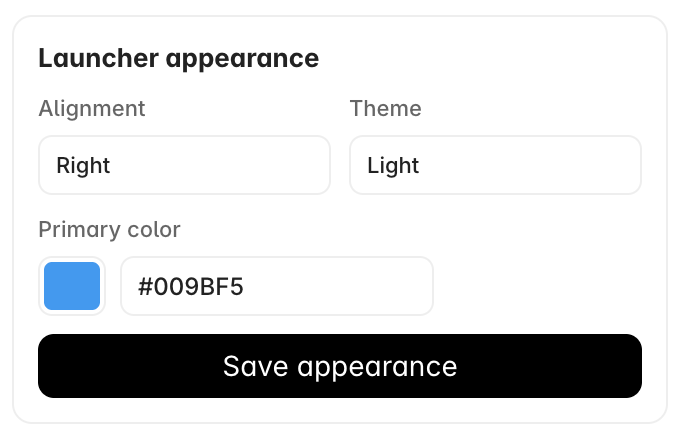The width and height of the screenshot is (682, 434).
Task: Click the Launcher appearance heading
Action: click(179, 58)
